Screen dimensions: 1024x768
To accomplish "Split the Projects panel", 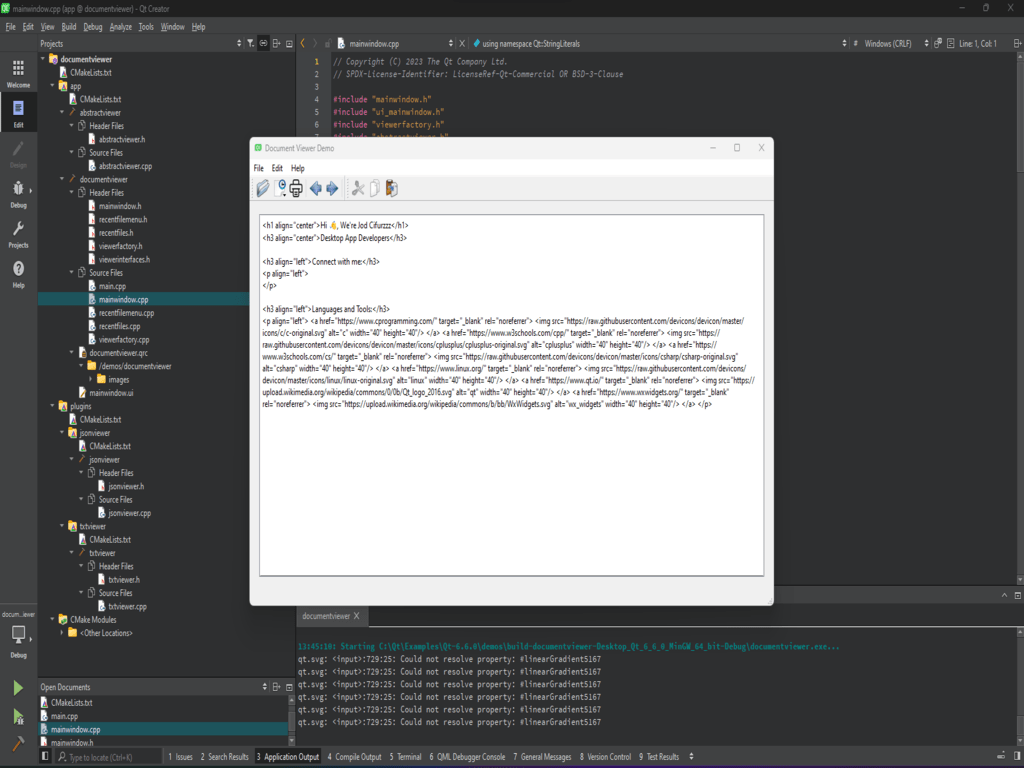I will point(276,43).
